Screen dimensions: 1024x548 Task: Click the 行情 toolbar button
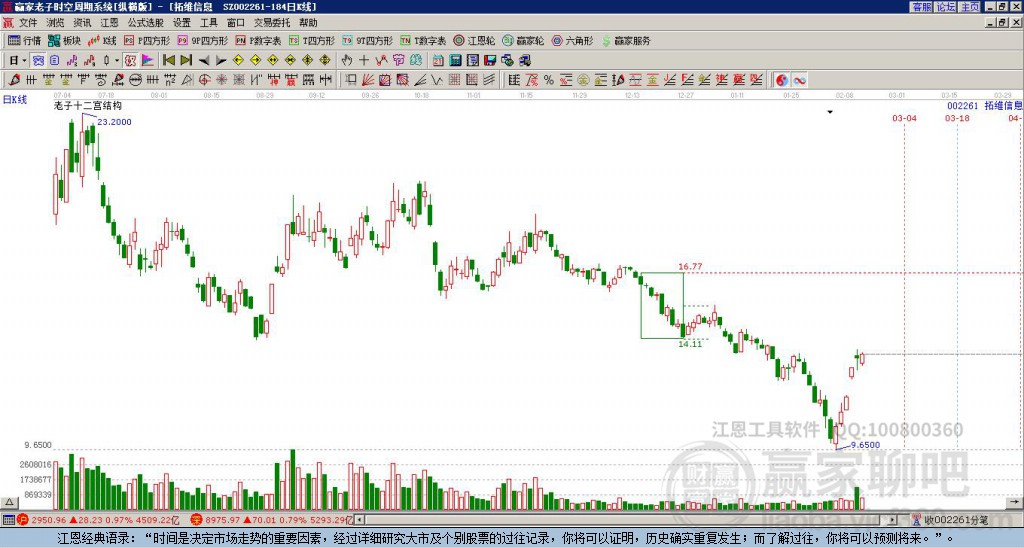pyautogui.click(x=25, y=40)
